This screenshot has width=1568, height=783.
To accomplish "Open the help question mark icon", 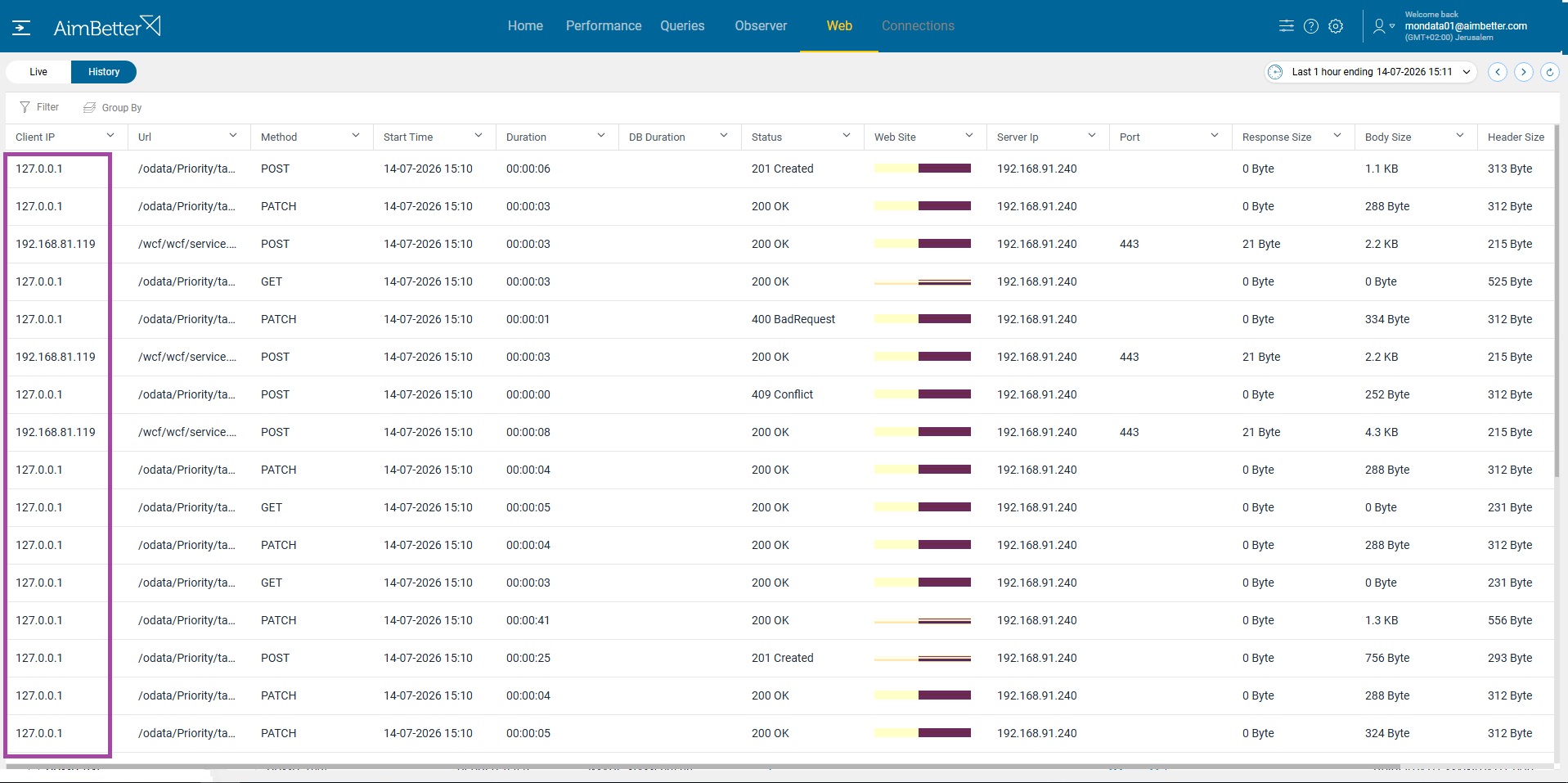I will point(1311,26).
